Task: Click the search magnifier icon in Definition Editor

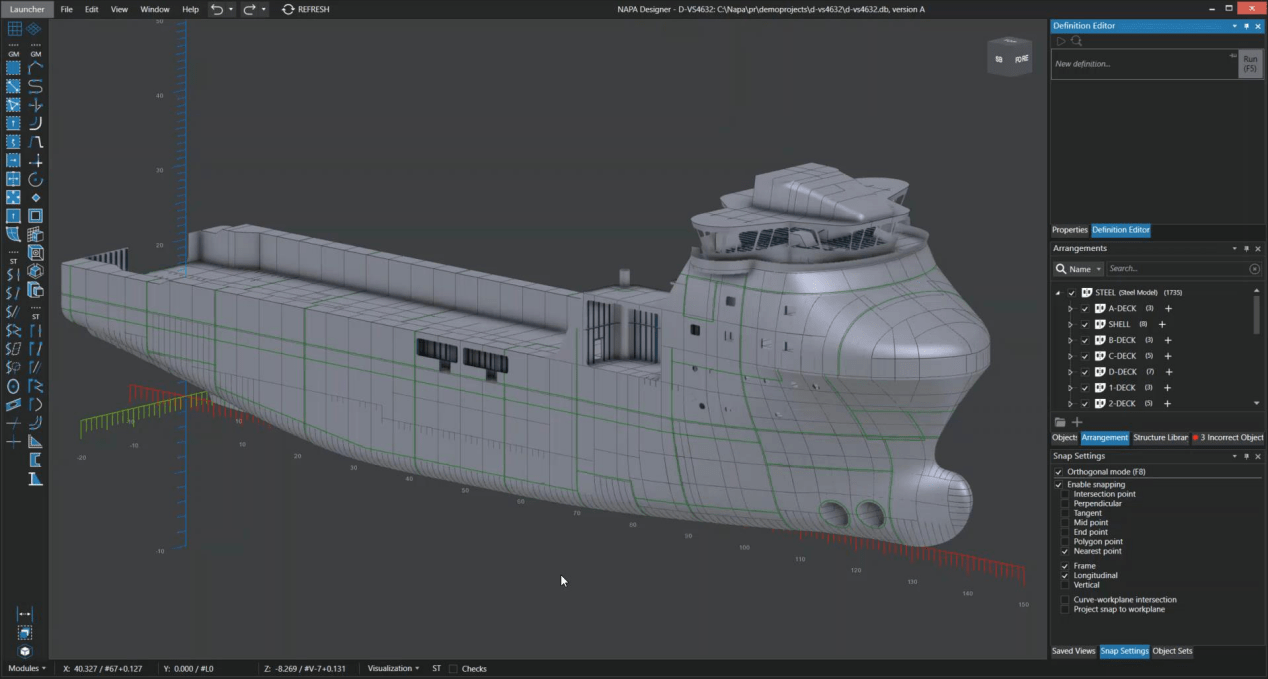Action: coord(1077,41)
